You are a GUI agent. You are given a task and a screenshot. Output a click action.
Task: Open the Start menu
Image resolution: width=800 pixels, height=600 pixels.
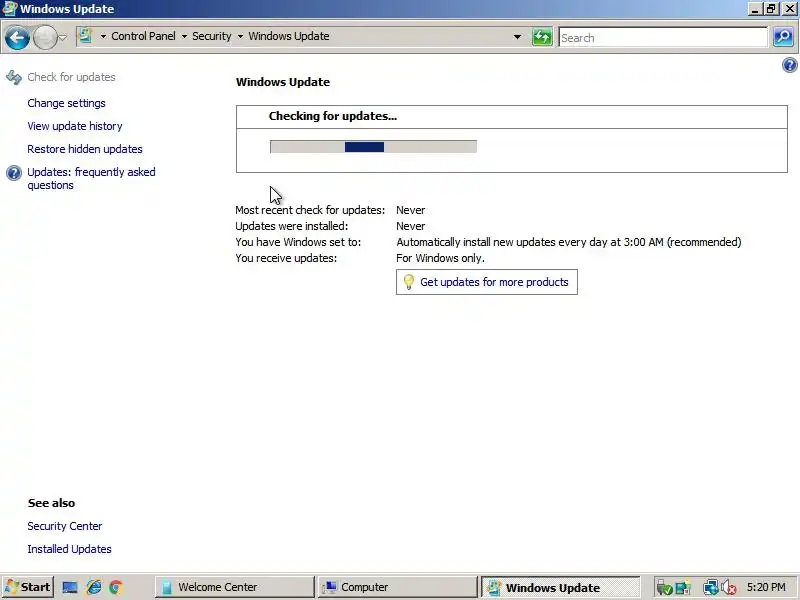click(x=28, y=587)
